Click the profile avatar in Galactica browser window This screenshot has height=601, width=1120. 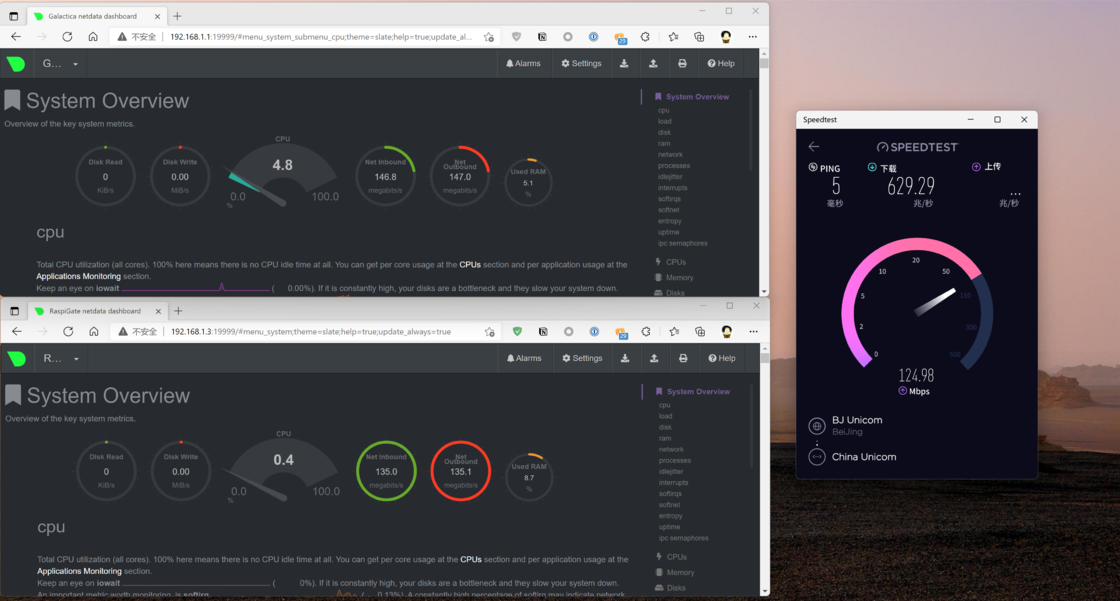726,37
